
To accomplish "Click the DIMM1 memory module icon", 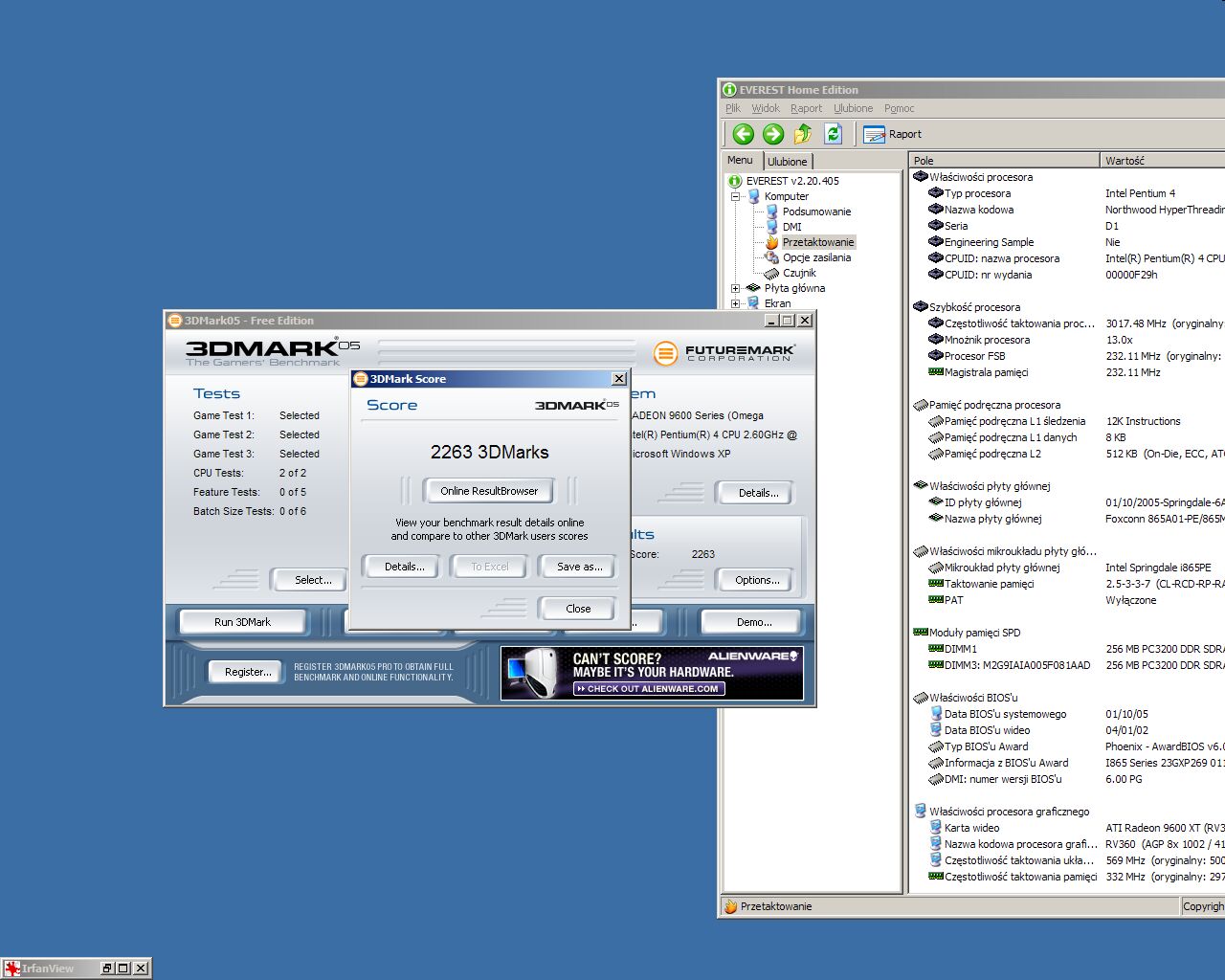I will [x=936, y=649].
